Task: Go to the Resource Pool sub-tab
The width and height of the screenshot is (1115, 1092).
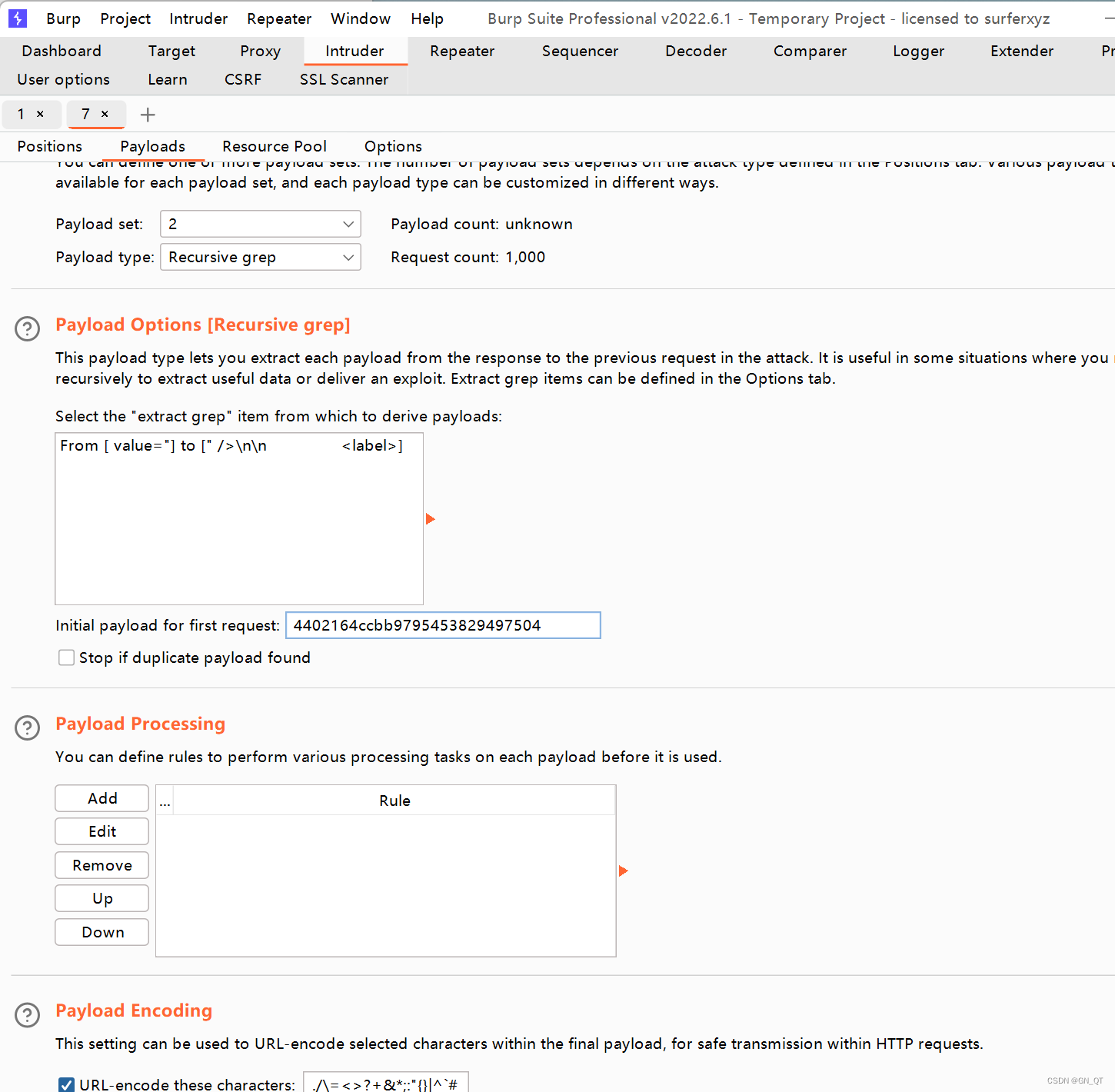Action: point(275,146)
